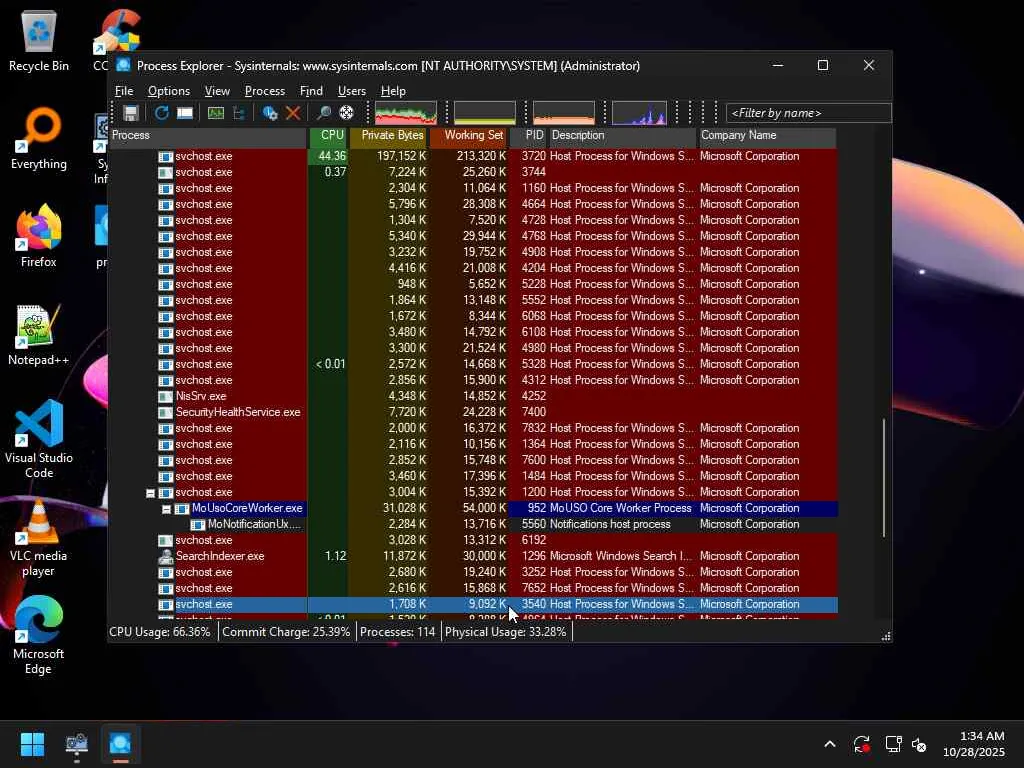The image size is (1024, 768).
Task: Sort by the Description column header
Action: pos(622,136)
